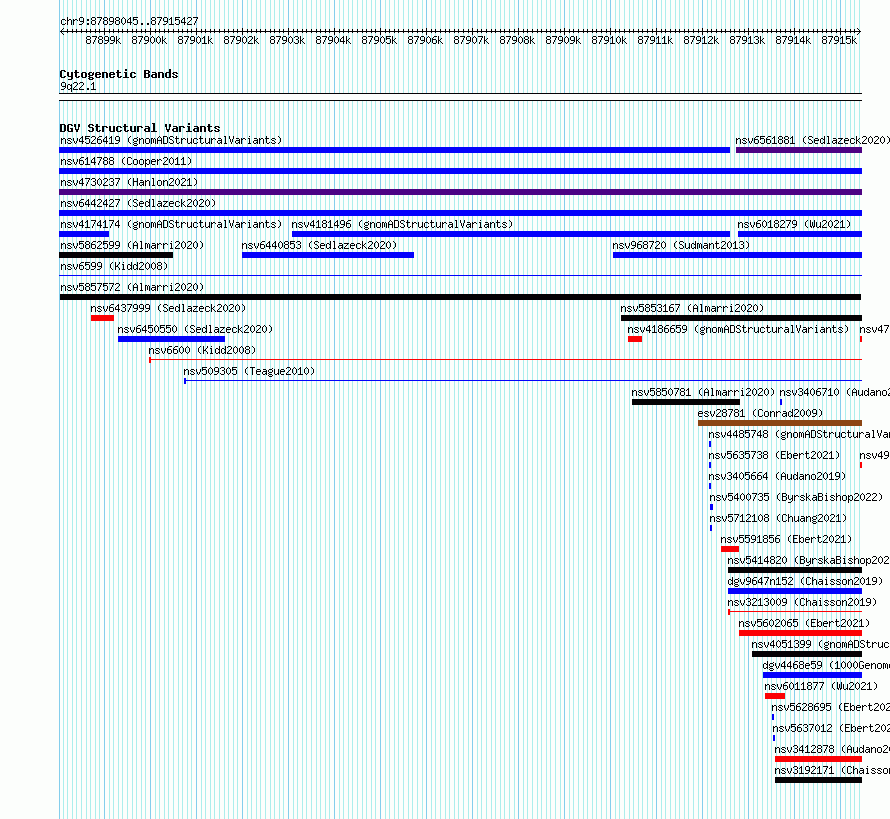This screenshot has width=890, height=819.
Task: Click the red bar under nsv5602065
Action: tap(800, 633)
